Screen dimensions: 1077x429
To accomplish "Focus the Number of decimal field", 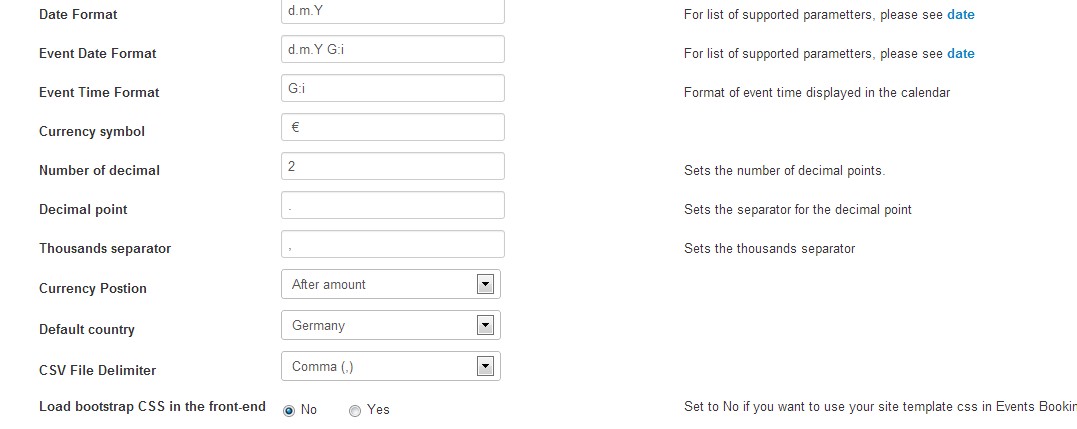I will 393,166.
